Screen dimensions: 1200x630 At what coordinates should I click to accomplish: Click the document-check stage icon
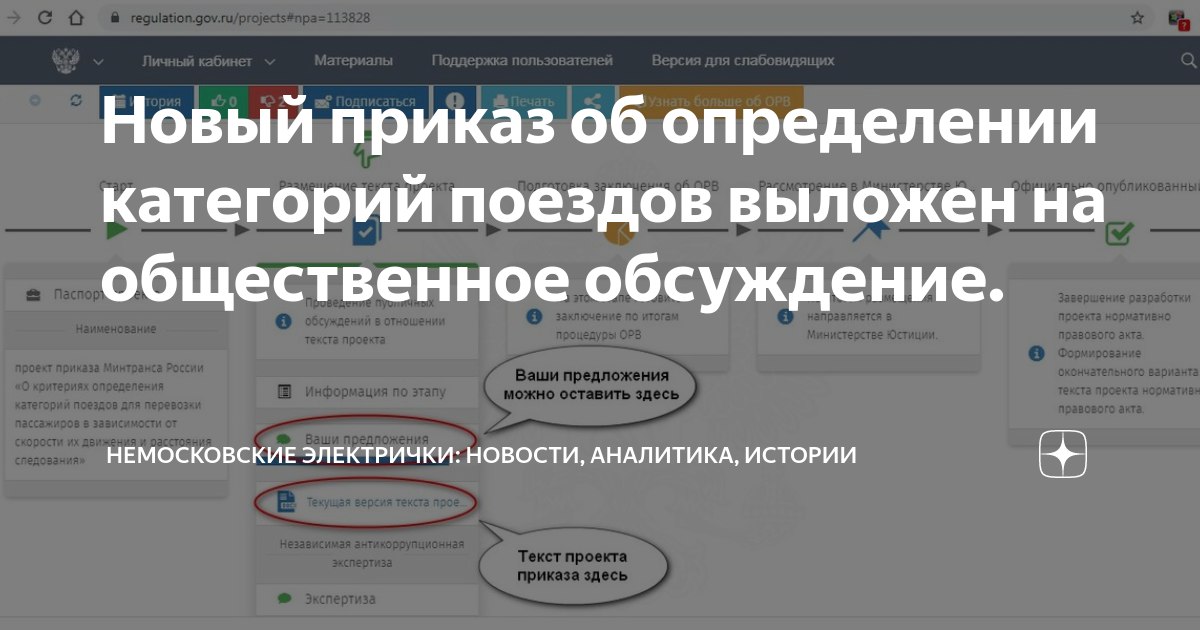pos(366,231)
